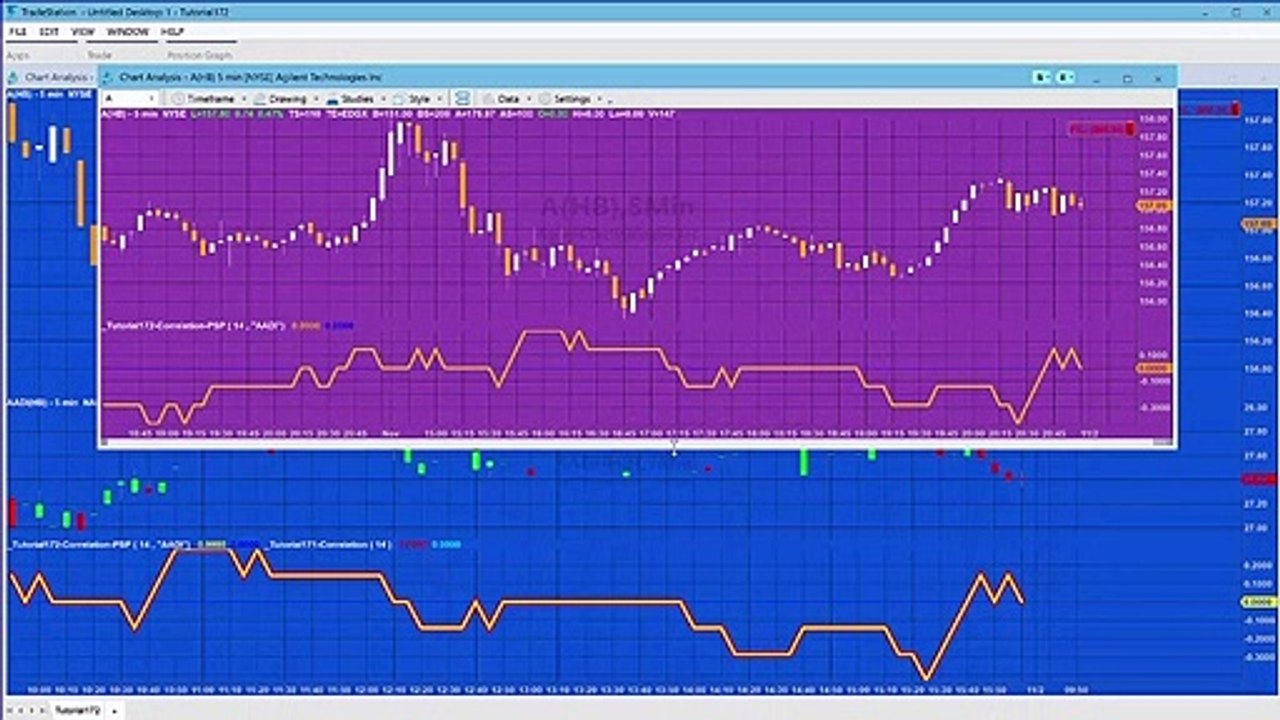Click the Timeframe clock icon
Viewport: 1280px width, 720px height.
point(178,99)
